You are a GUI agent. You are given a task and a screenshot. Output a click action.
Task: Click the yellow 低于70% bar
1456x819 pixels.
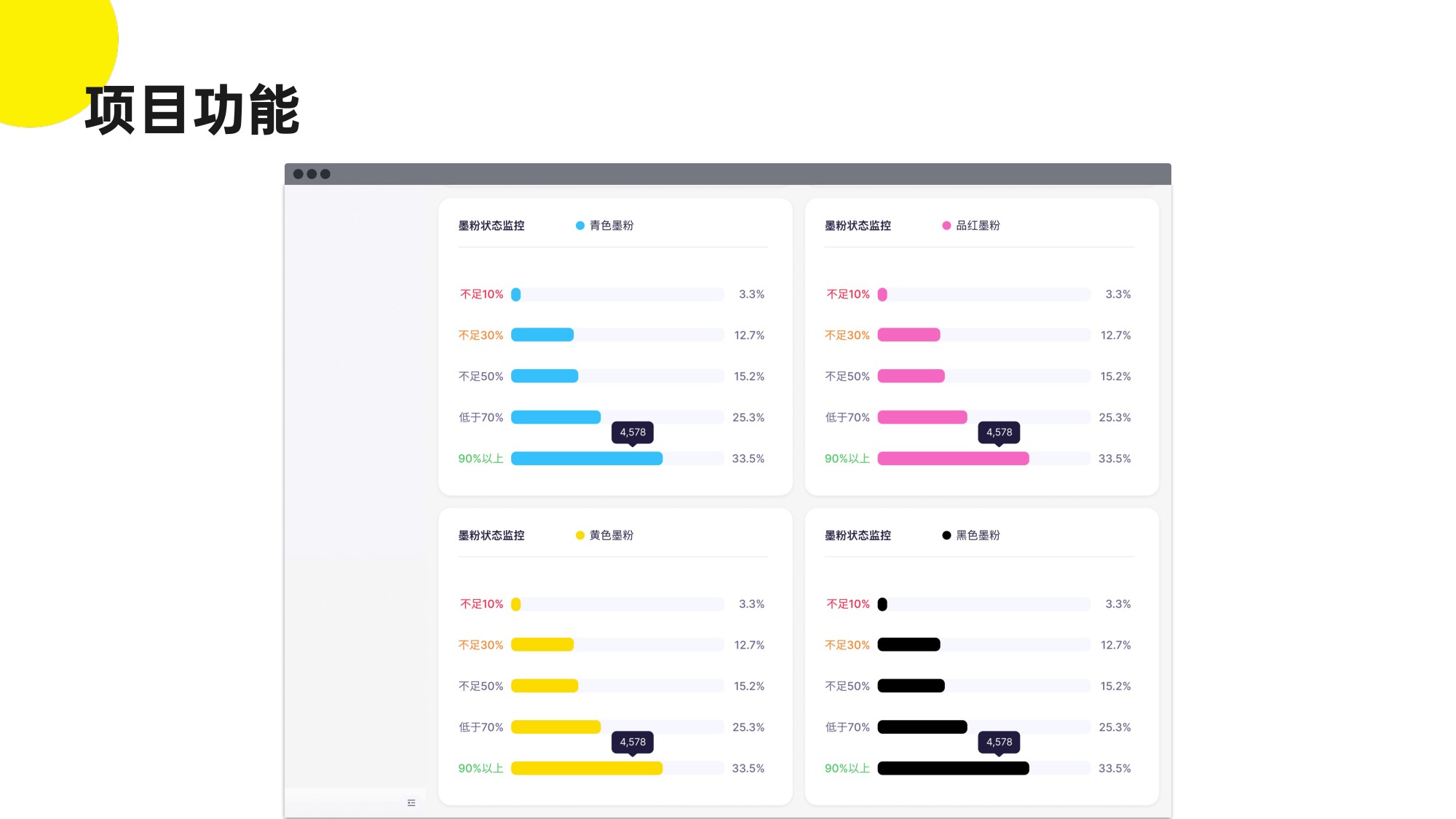555,727
